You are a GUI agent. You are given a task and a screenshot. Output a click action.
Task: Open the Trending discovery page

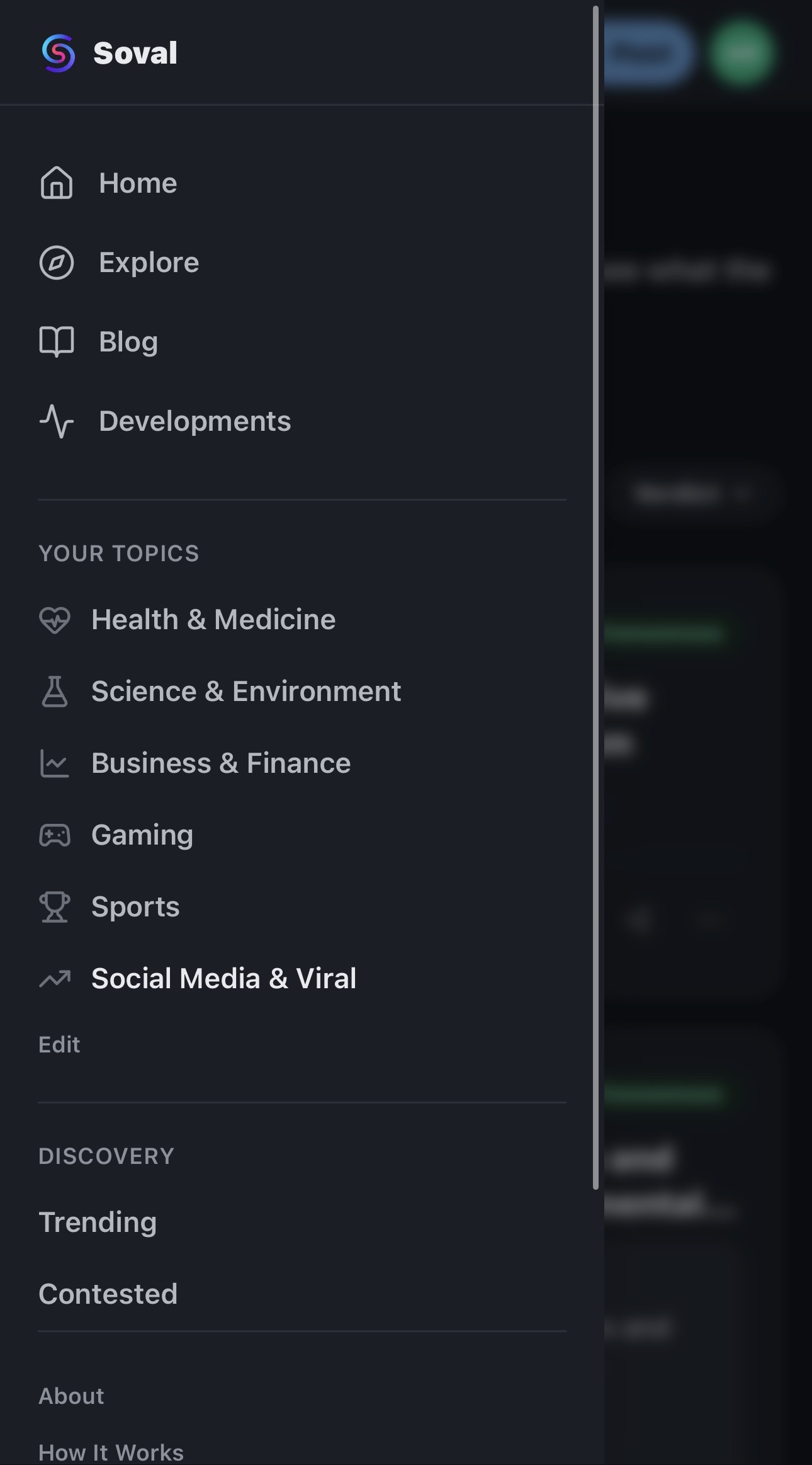click(98, 1222)
